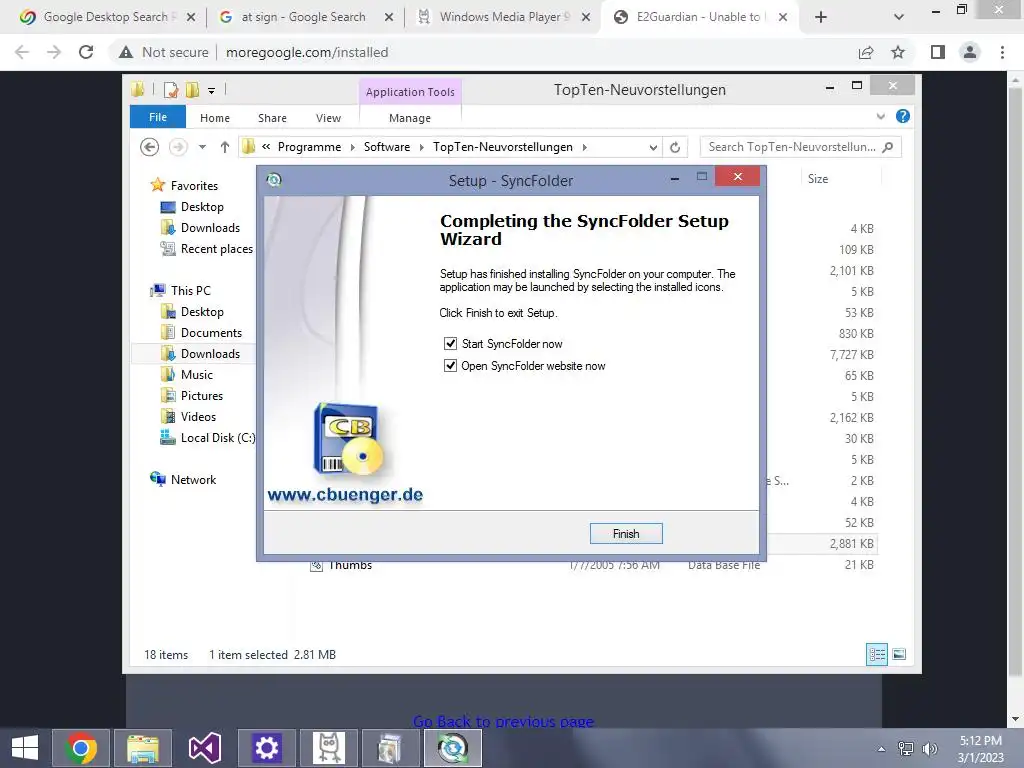Viewport: 1024px width, 768px height.
Task: Expand breadcrumb arrow after TopTen-Neuvorstellungen
Action: click(584, 147)
